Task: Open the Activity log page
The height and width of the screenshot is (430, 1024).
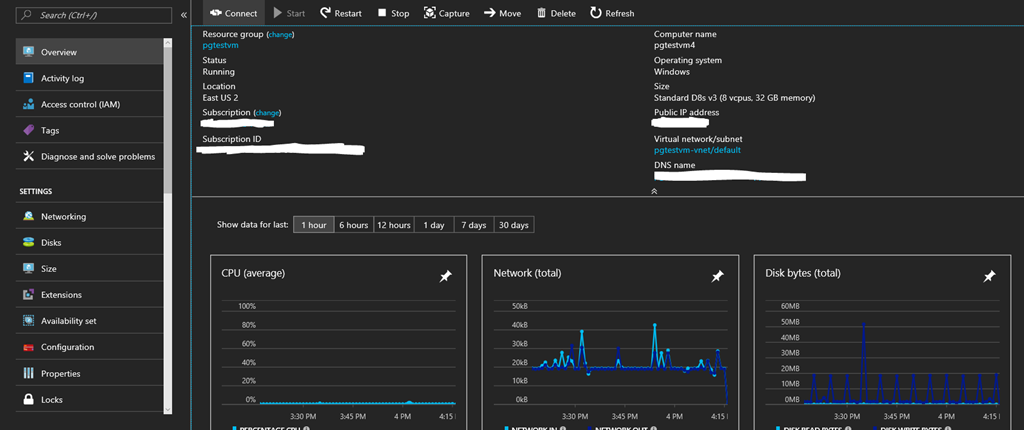Action: tap(89, 78)
